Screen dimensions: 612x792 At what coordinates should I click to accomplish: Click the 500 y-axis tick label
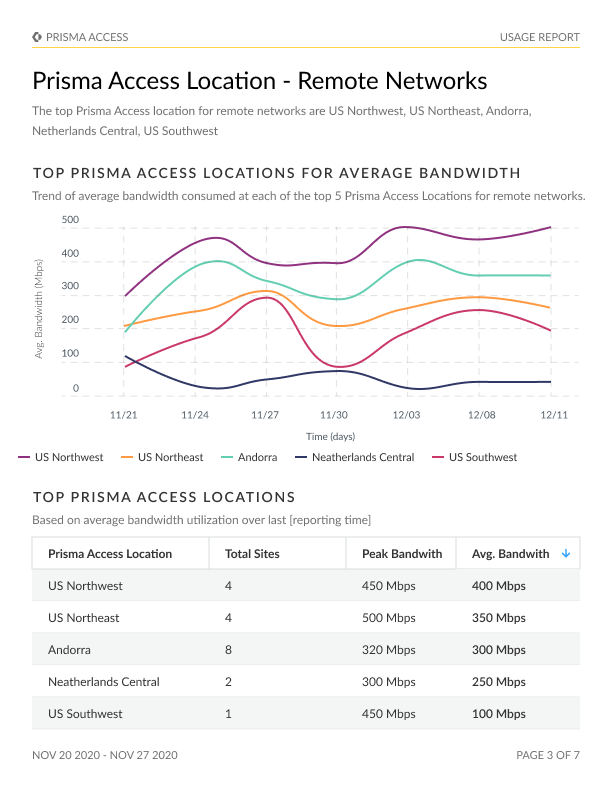pyautogui.click(x=70, y=220)
